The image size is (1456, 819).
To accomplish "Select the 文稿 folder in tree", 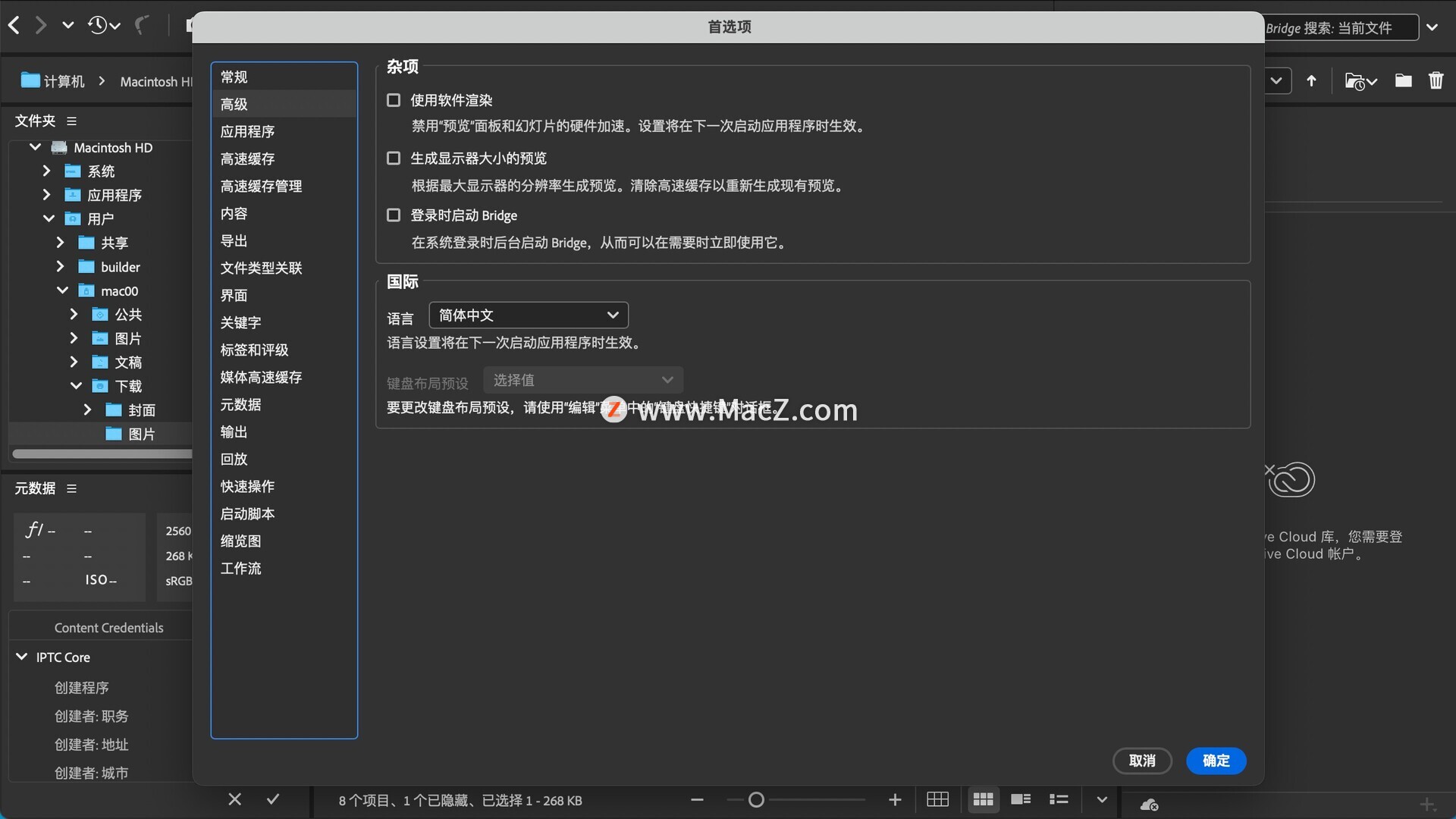I will (x=127, y=362).
